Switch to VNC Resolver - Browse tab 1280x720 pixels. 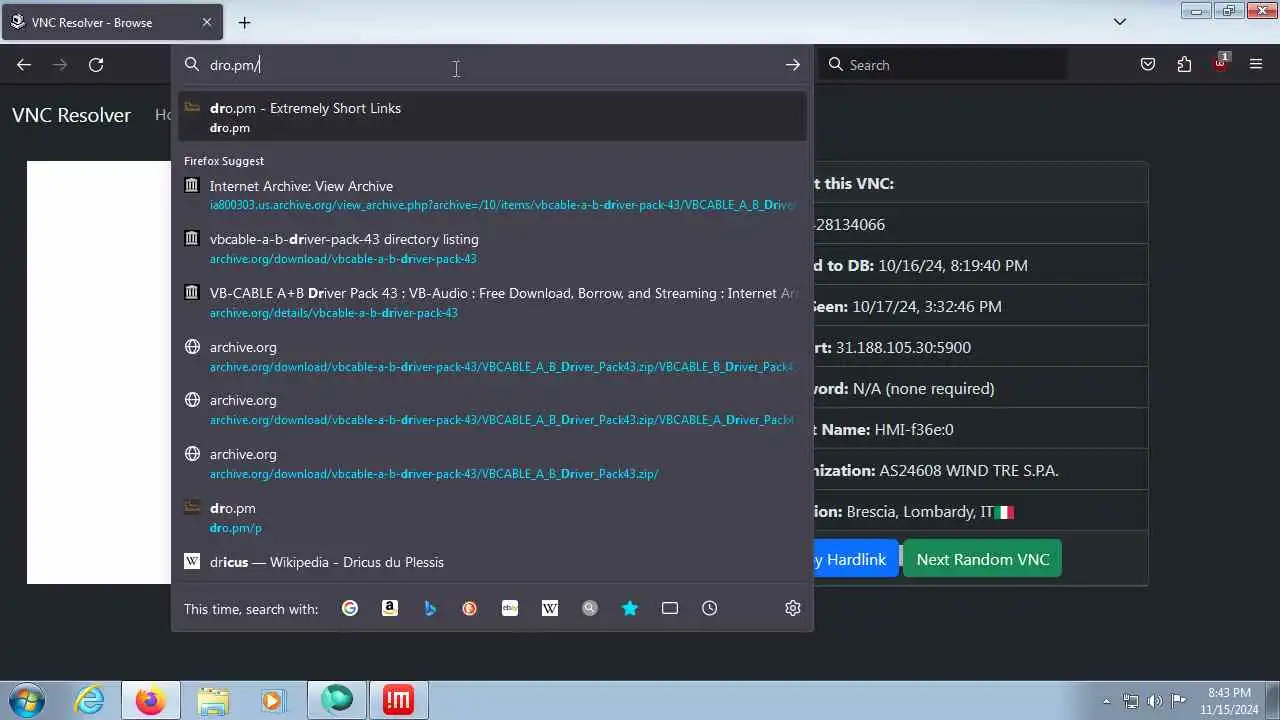point(110,22)
